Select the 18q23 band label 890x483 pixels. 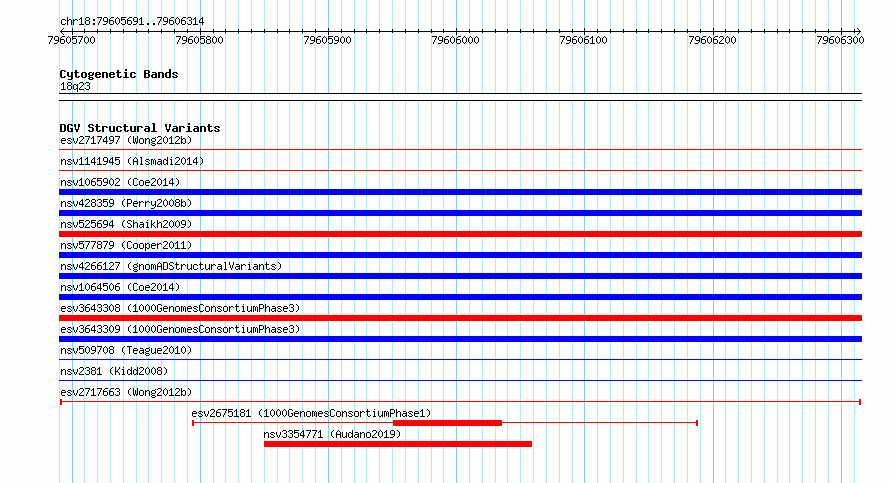tap(75, 86)
